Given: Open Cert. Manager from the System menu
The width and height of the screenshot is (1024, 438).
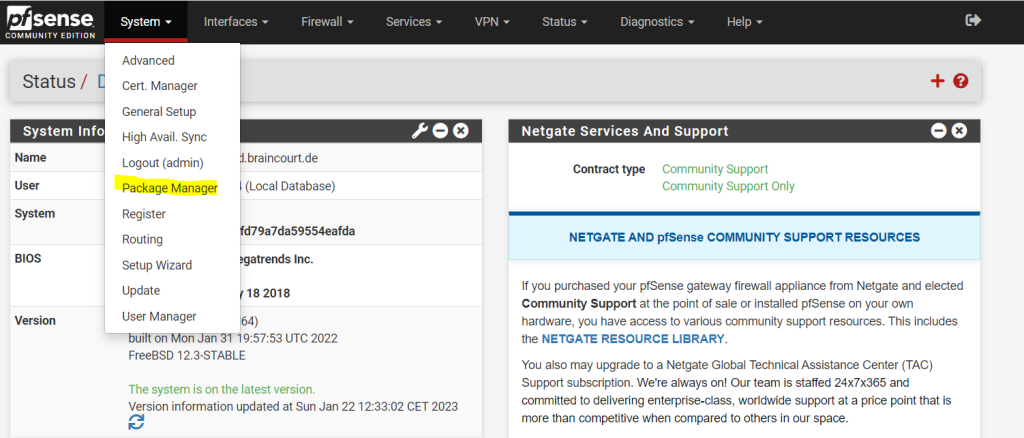Looking at the screenshot, I should pos(172,86).
